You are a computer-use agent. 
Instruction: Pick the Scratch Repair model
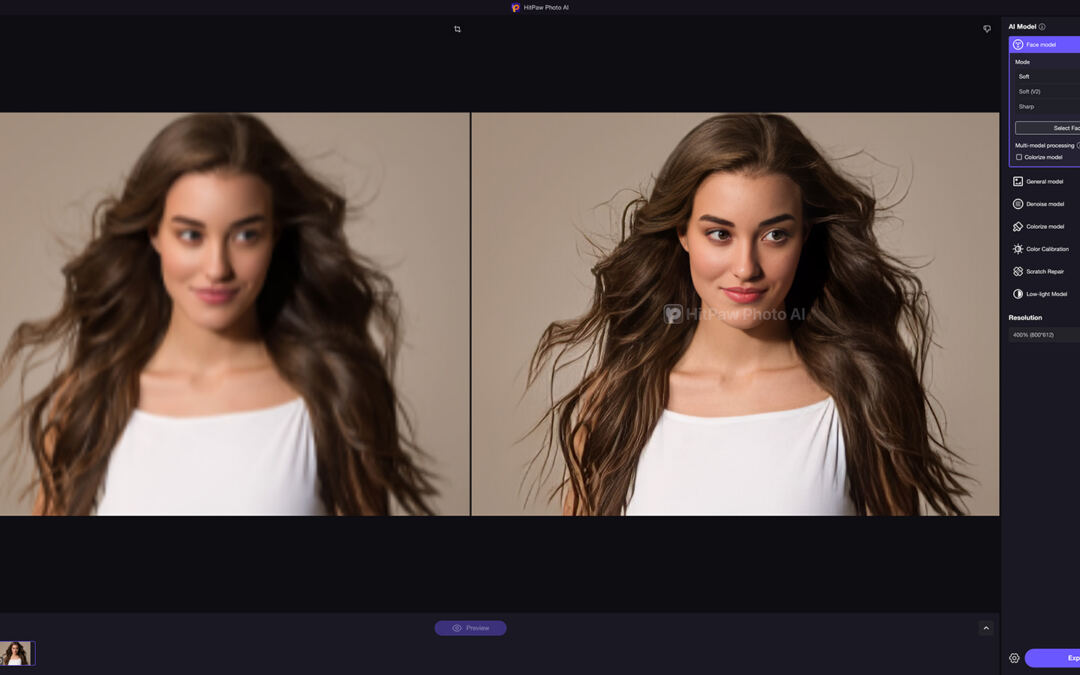[x=1044, y=272]
